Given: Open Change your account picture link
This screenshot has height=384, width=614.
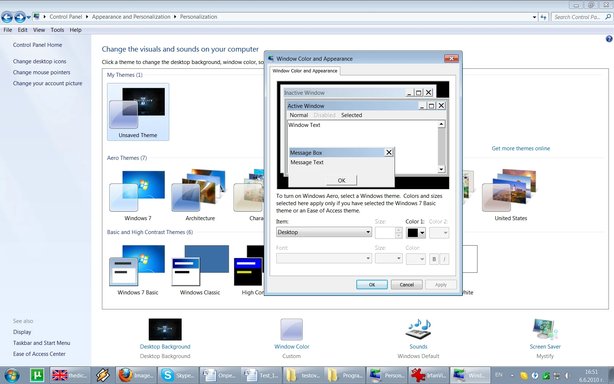Looking at the screenshot, I should coord(47,83).
